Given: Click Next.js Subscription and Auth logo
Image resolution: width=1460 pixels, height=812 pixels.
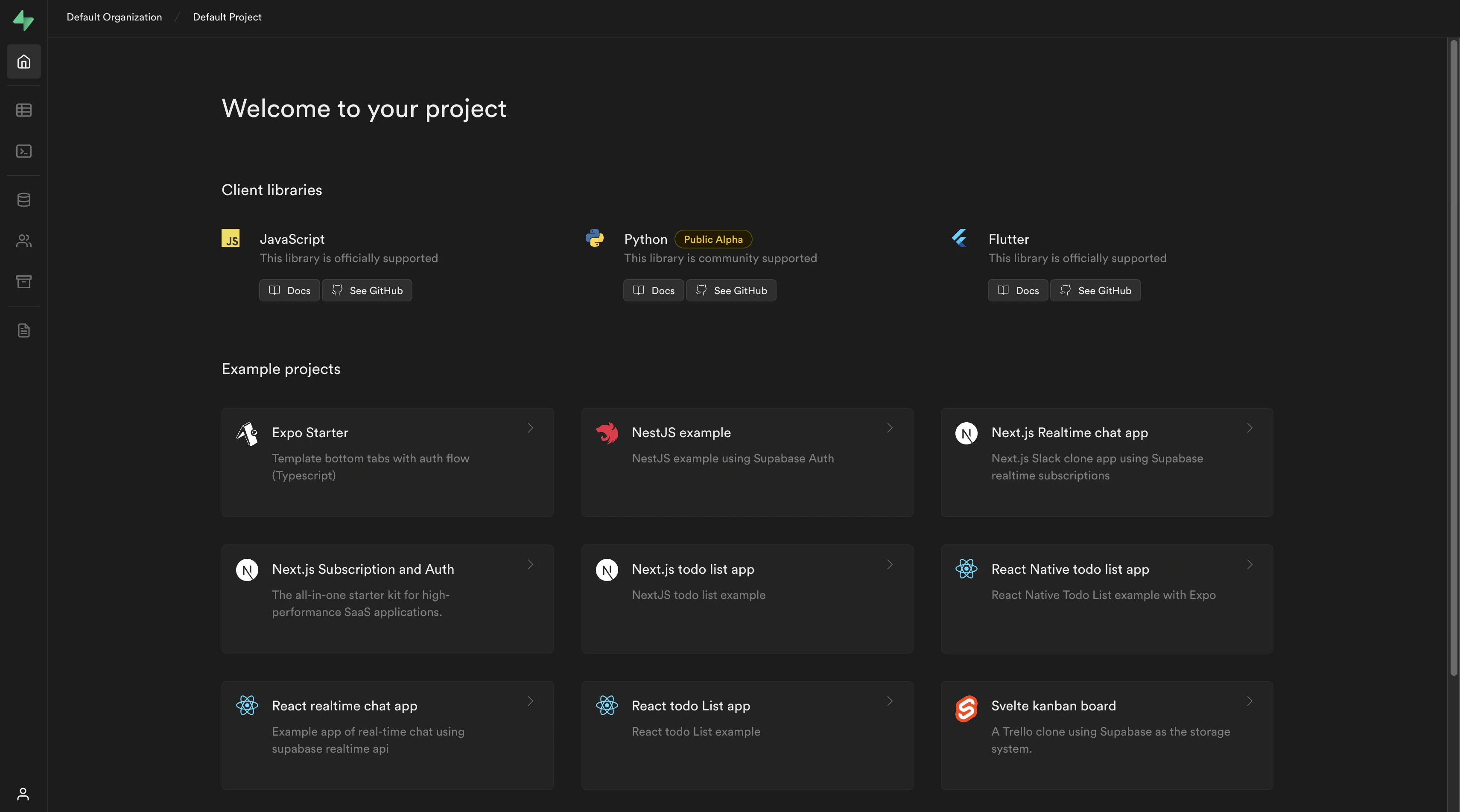Looking at the screenshot, I should [247, 570].
